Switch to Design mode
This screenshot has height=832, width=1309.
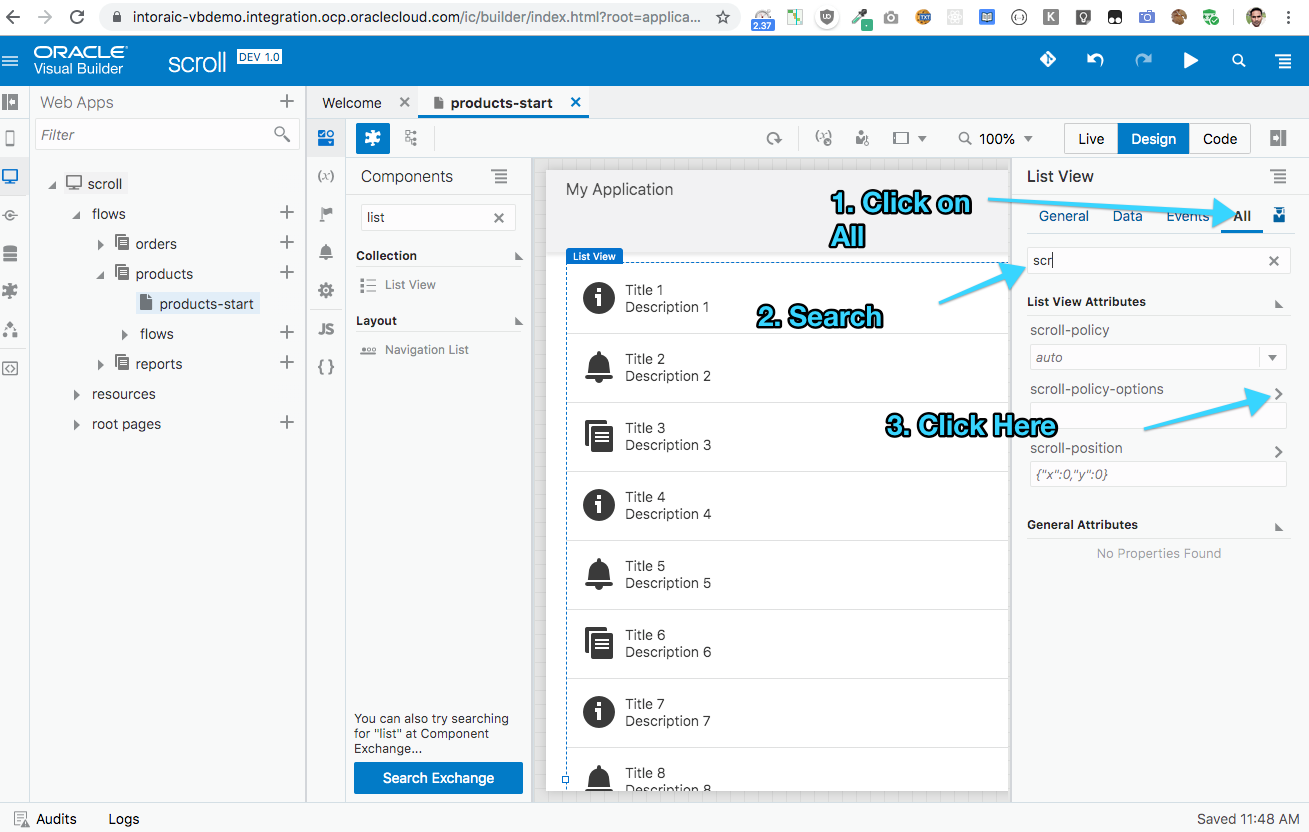[1153, 139]
